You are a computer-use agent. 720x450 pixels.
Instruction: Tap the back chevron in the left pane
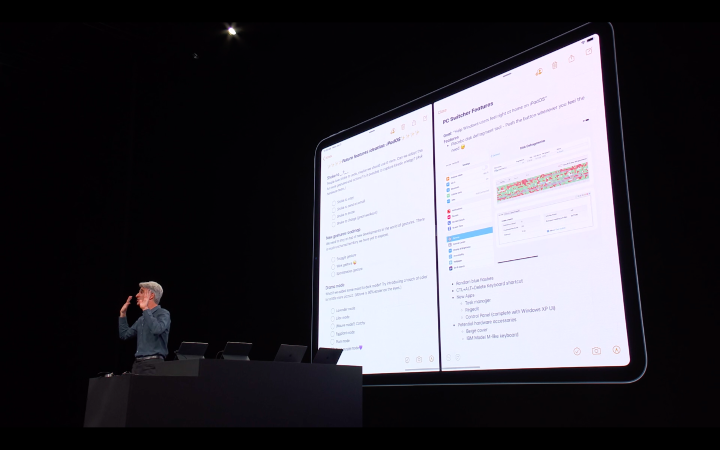click(x=325, y=158)
